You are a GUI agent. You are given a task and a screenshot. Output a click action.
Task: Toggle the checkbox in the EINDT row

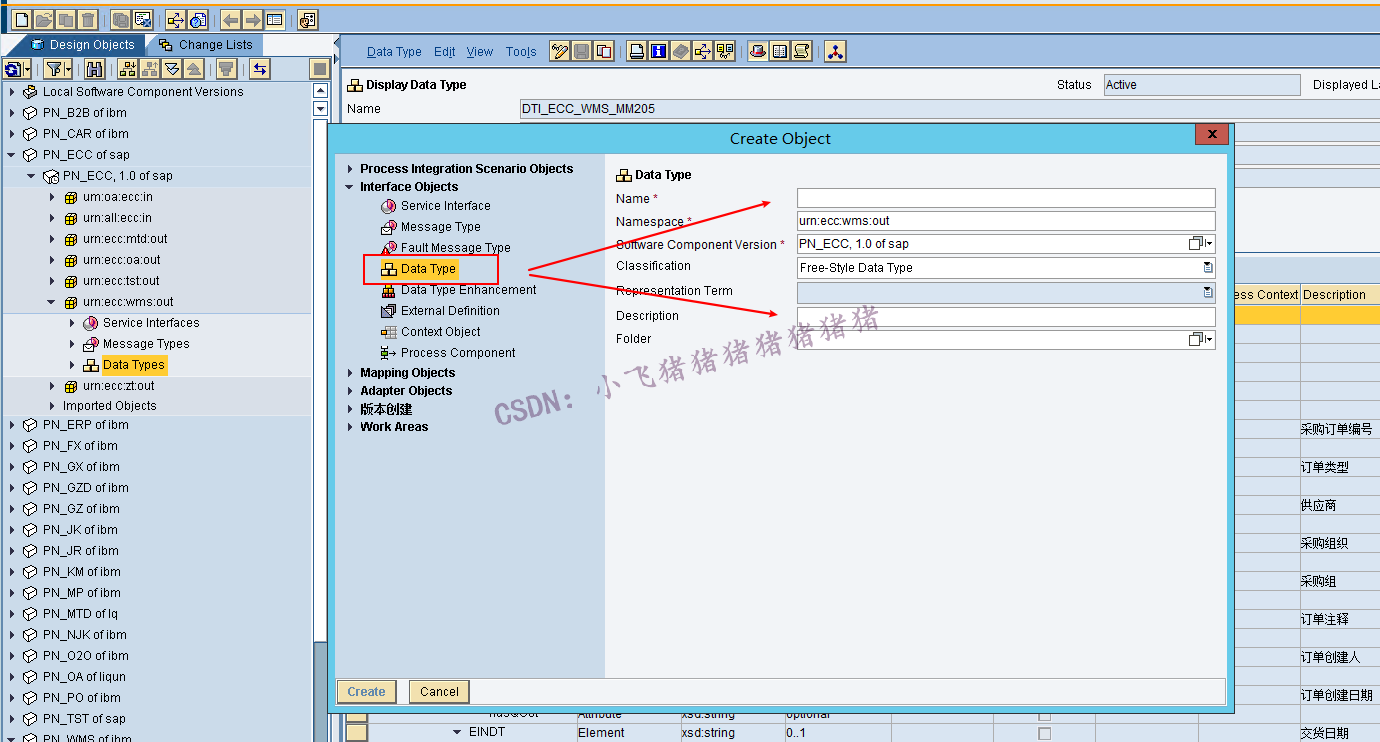point(1045,734)
